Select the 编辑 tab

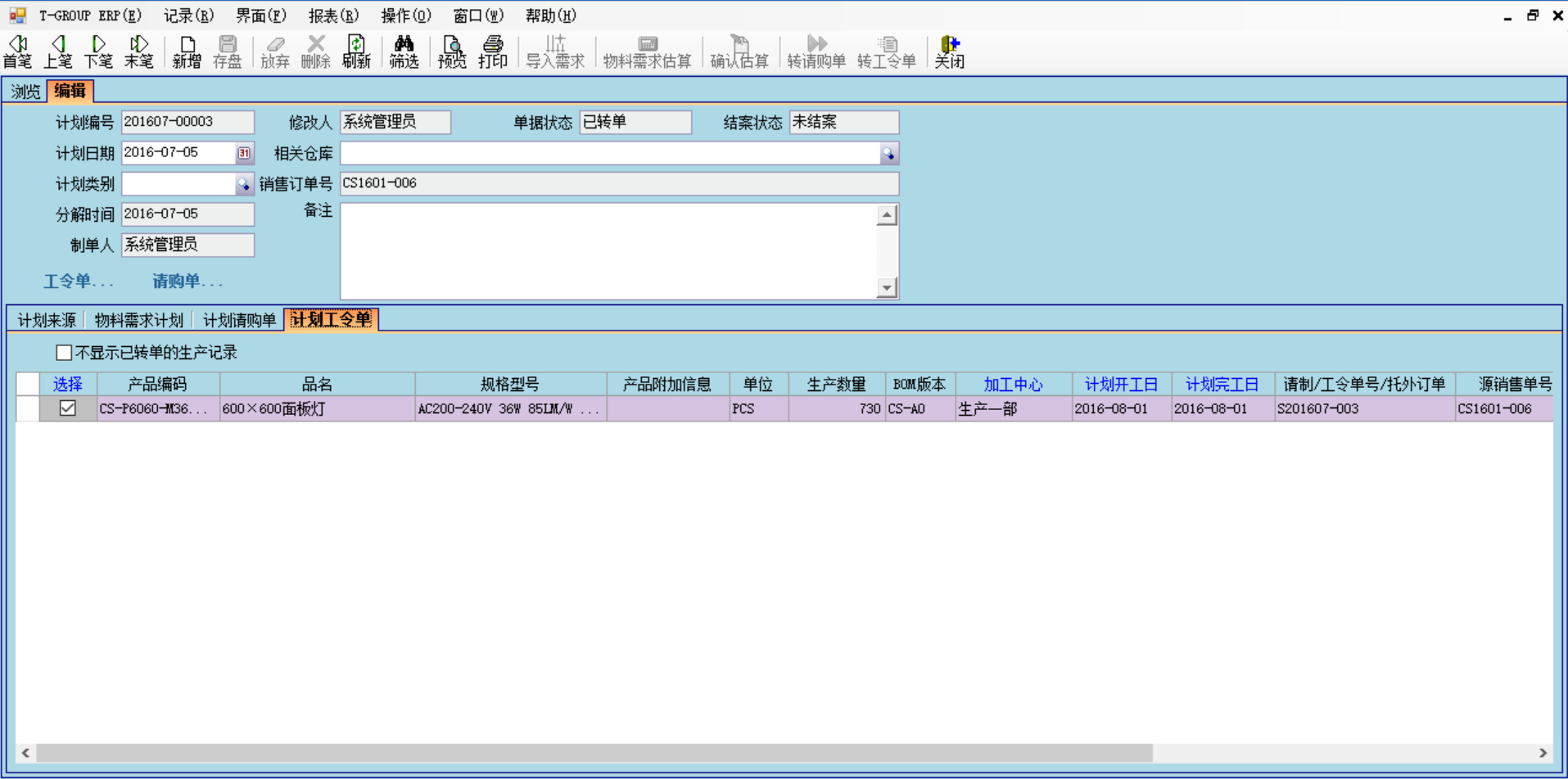[70, 91]
